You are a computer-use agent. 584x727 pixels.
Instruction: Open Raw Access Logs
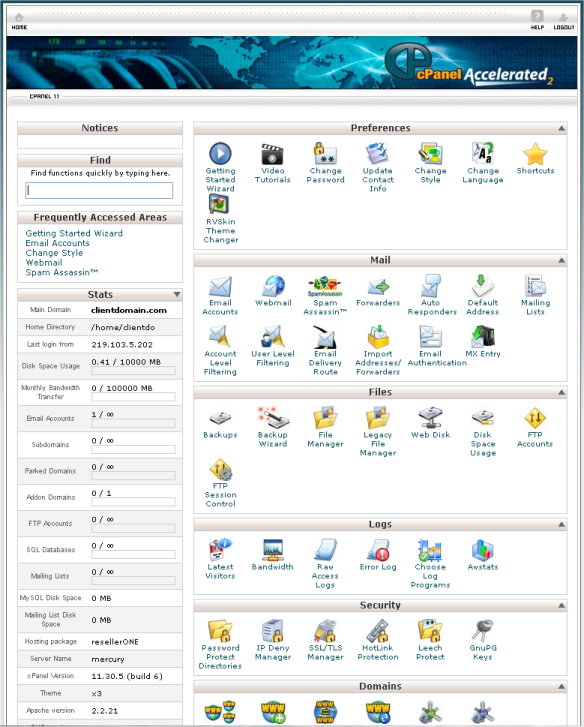pos(325,550)
